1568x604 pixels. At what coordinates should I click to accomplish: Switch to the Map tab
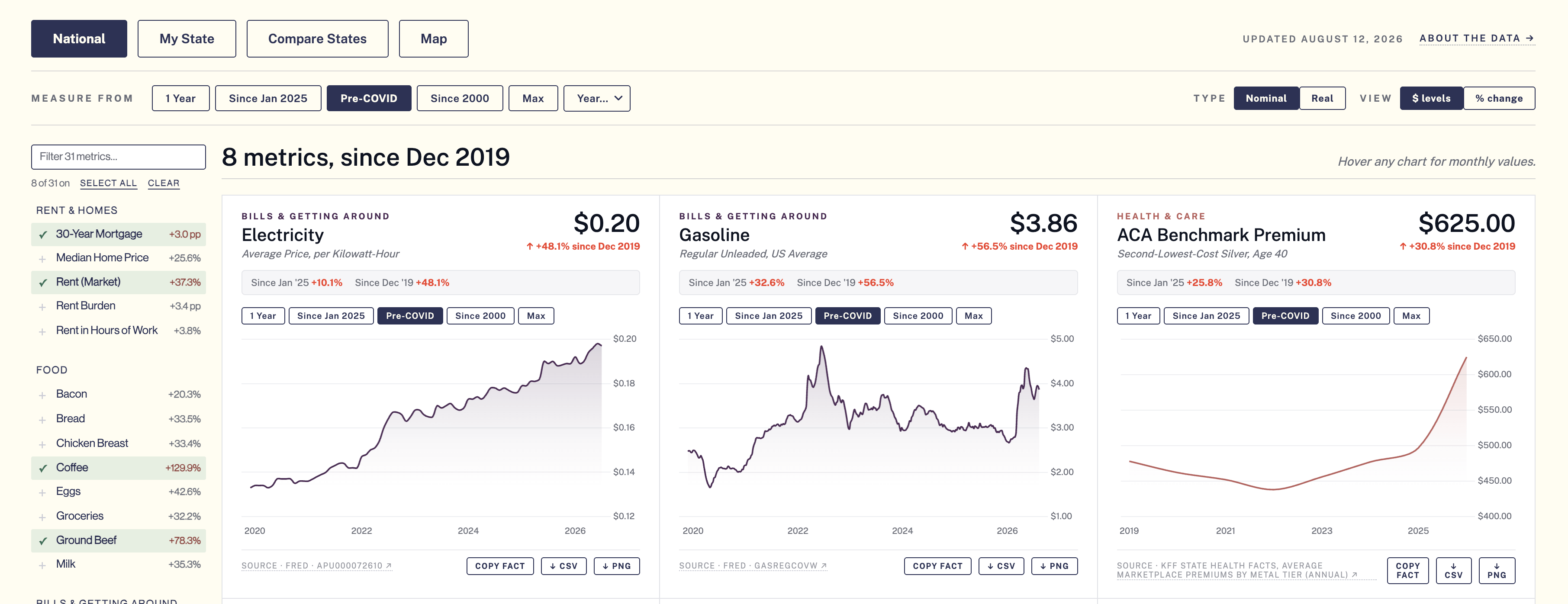[x=433, y=39]
